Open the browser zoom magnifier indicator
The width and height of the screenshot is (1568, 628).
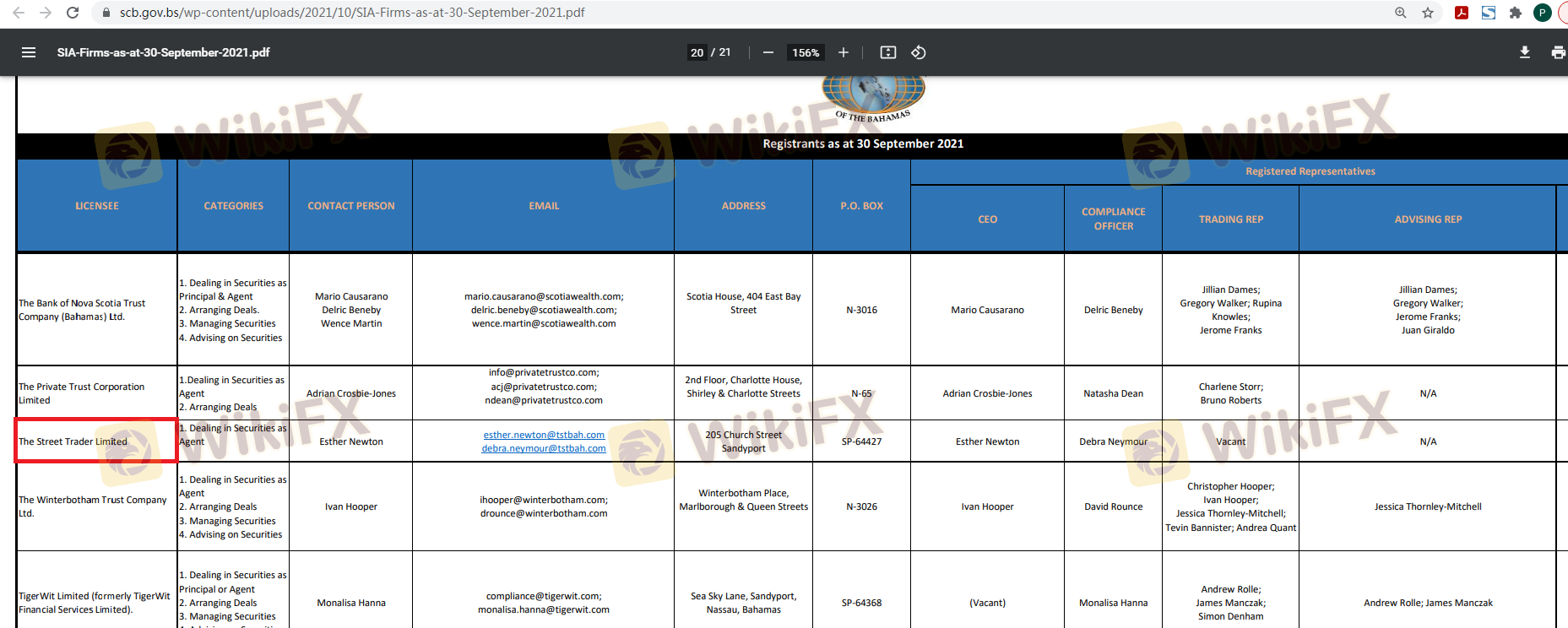[x=1401, y=13]
